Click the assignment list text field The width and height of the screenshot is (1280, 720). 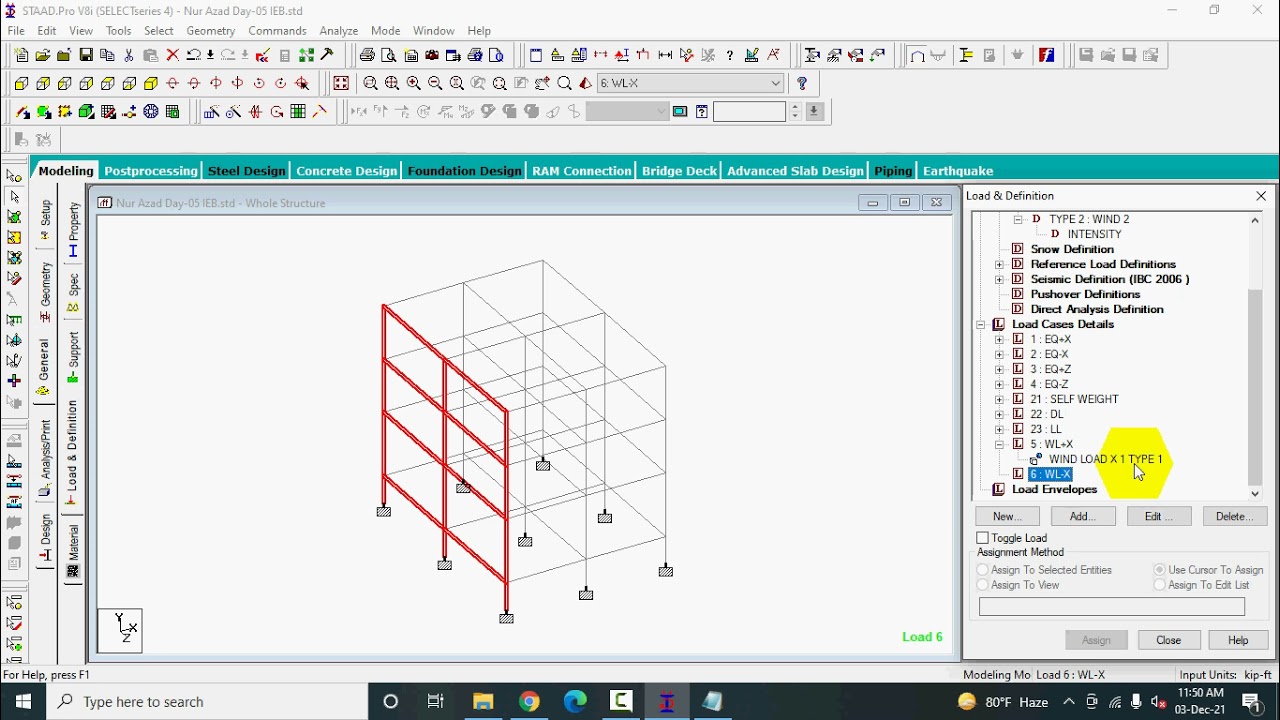point(1111,607)
